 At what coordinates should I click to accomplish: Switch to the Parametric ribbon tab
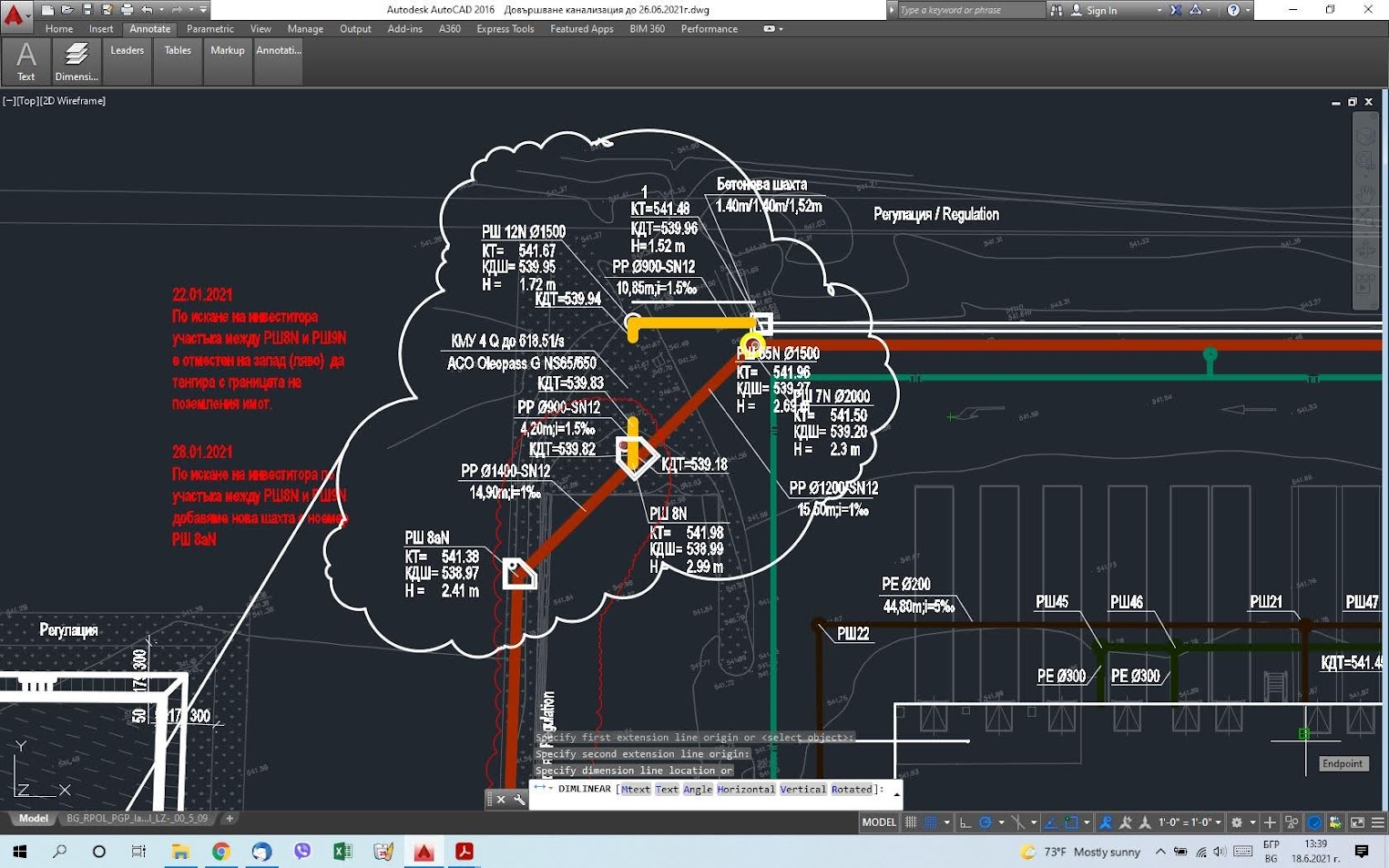(x=210, y=29)
